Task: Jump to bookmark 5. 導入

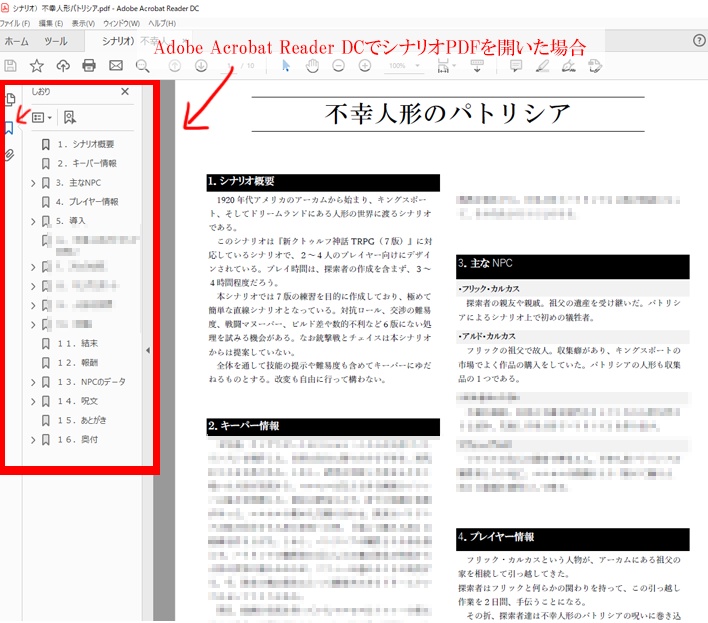Action: (x=70, y=221)
